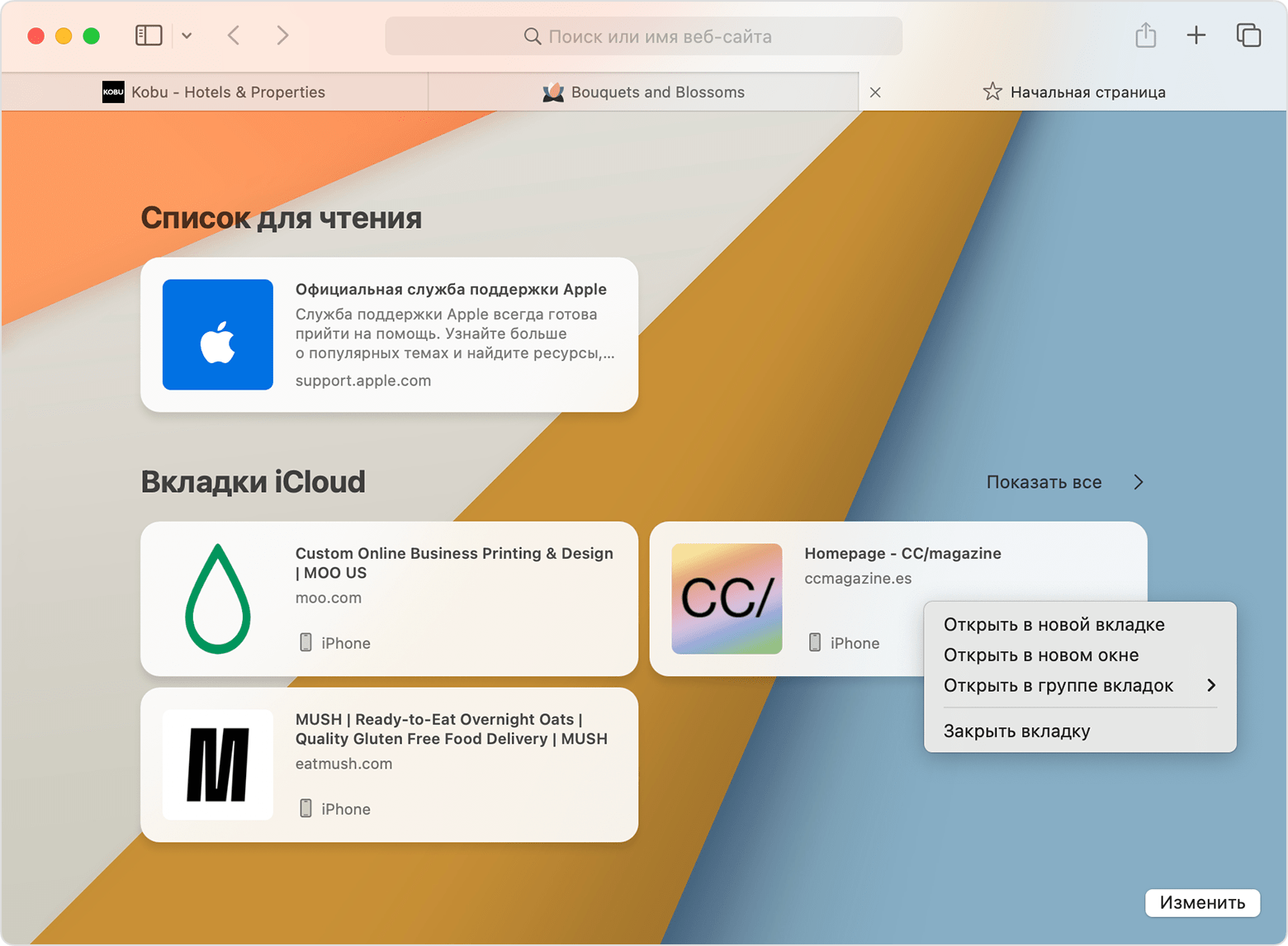Image resolution: width=1288 pixels, height=946 pixels.
Task: Click iPhone device icon on CC/magazine card
Action: tap(815, 642)
